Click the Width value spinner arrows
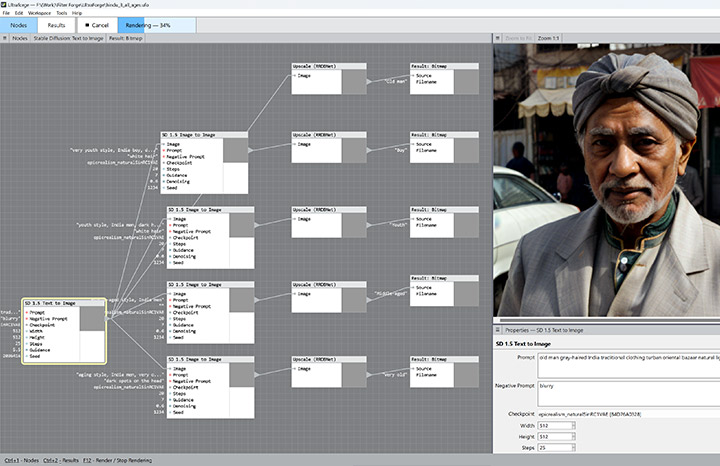Viewport: 720px width, 466px height. click(573, 425)
